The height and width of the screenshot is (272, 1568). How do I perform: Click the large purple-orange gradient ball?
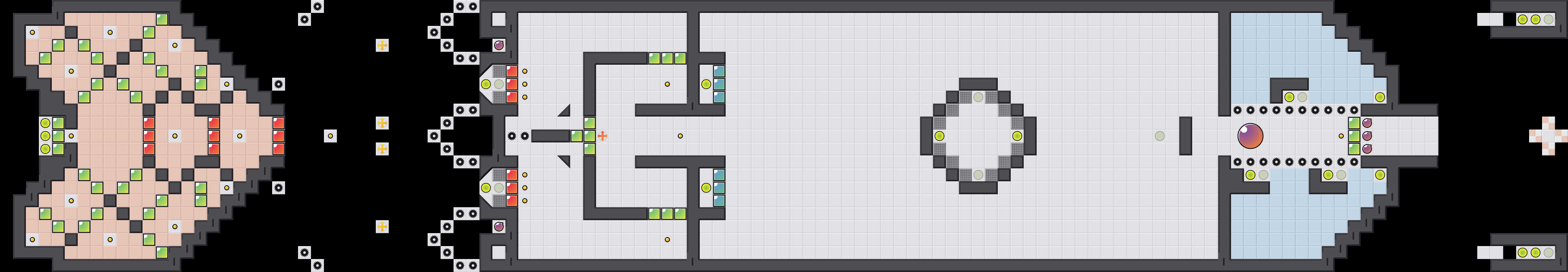(1250, 136)
